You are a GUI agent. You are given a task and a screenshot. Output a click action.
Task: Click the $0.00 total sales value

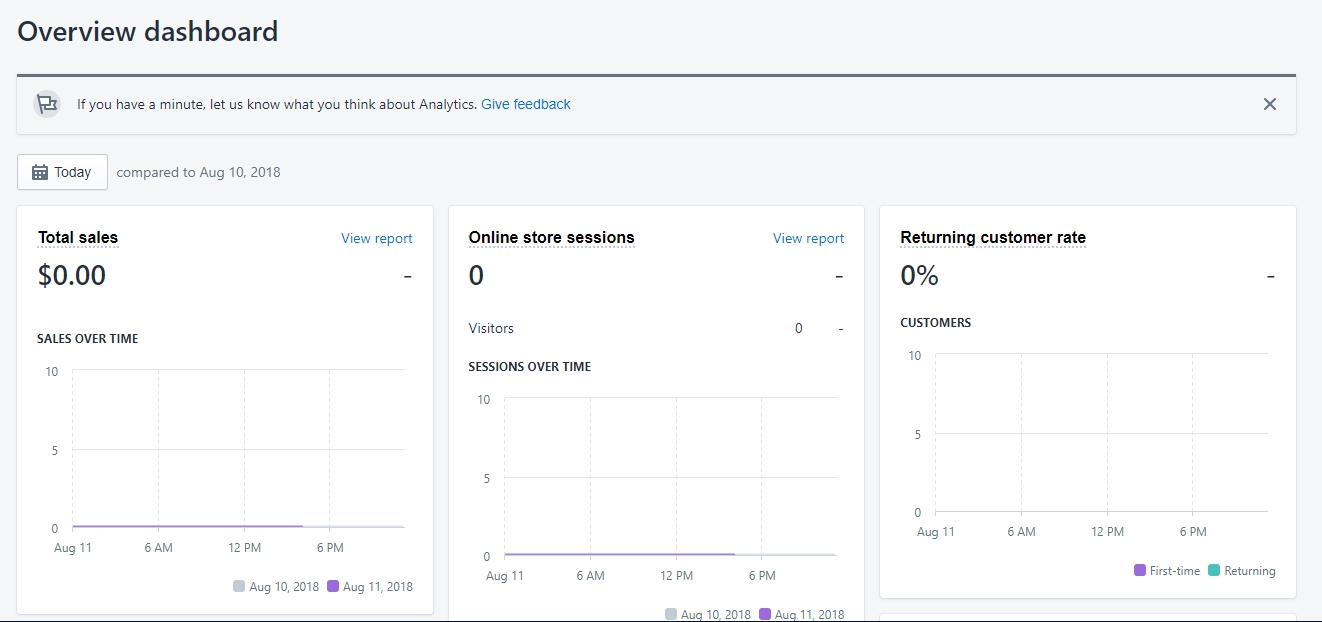click(x=72, y=275)
